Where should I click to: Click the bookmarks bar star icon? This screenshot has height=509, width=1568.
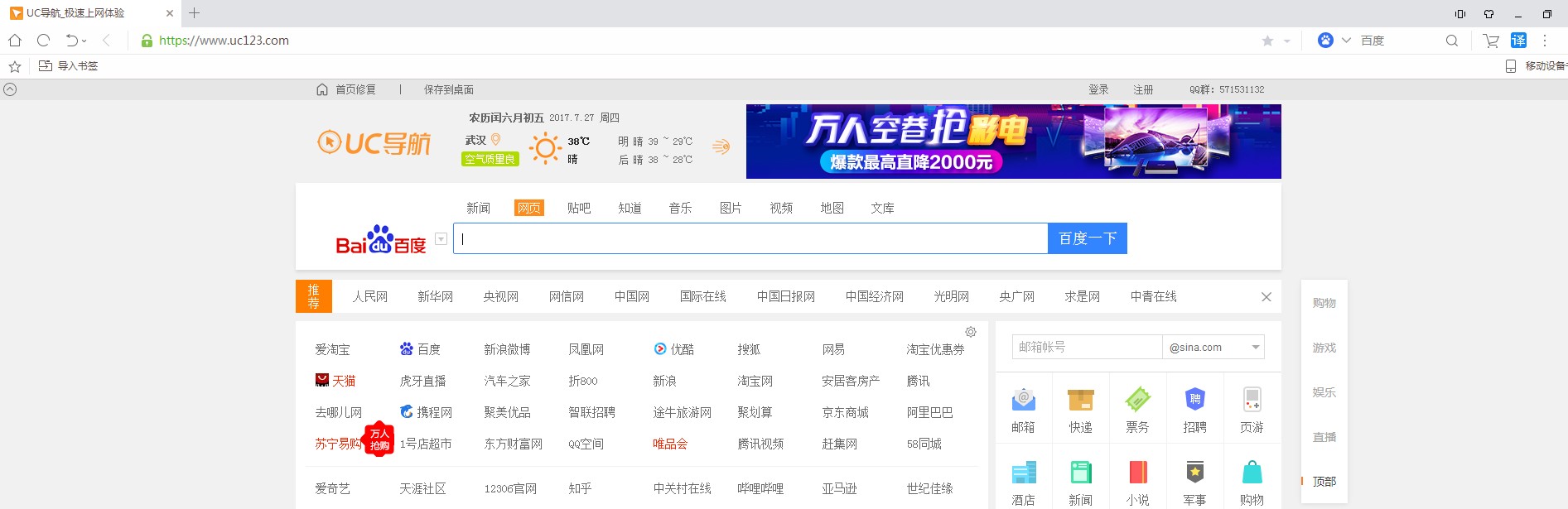pyautogui.click(x=15, y=66)
